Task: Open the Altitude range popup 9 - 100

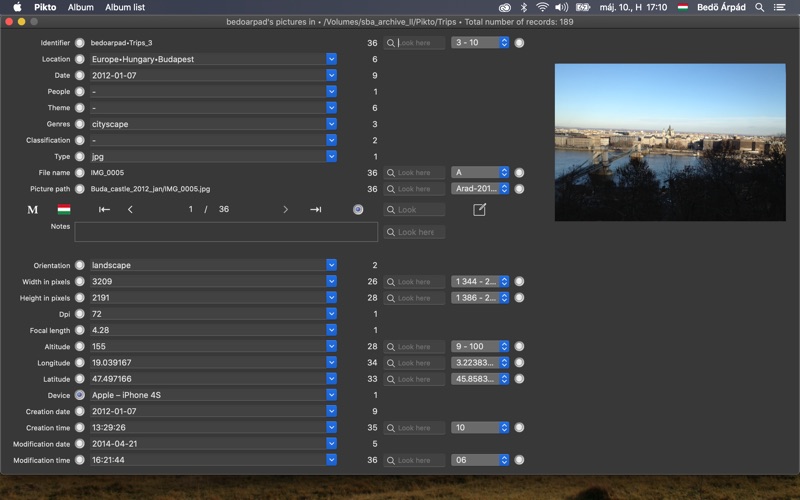Action: click(x=480, y=346)
